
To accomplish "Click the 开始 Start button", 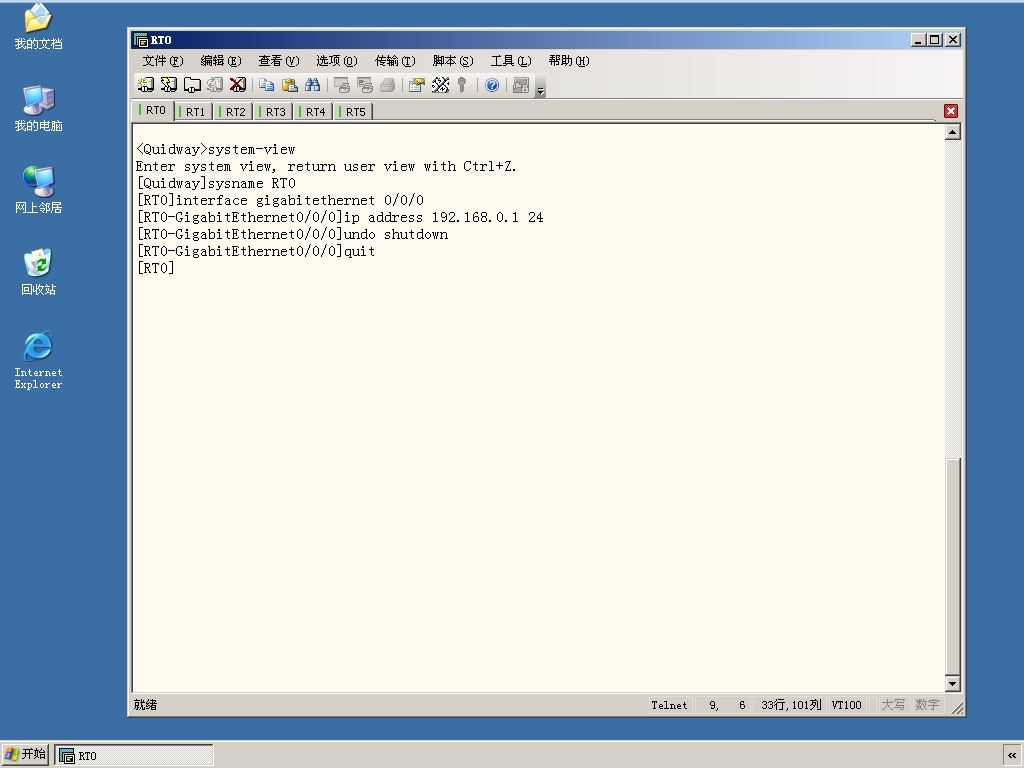I will tap(25, 754).
